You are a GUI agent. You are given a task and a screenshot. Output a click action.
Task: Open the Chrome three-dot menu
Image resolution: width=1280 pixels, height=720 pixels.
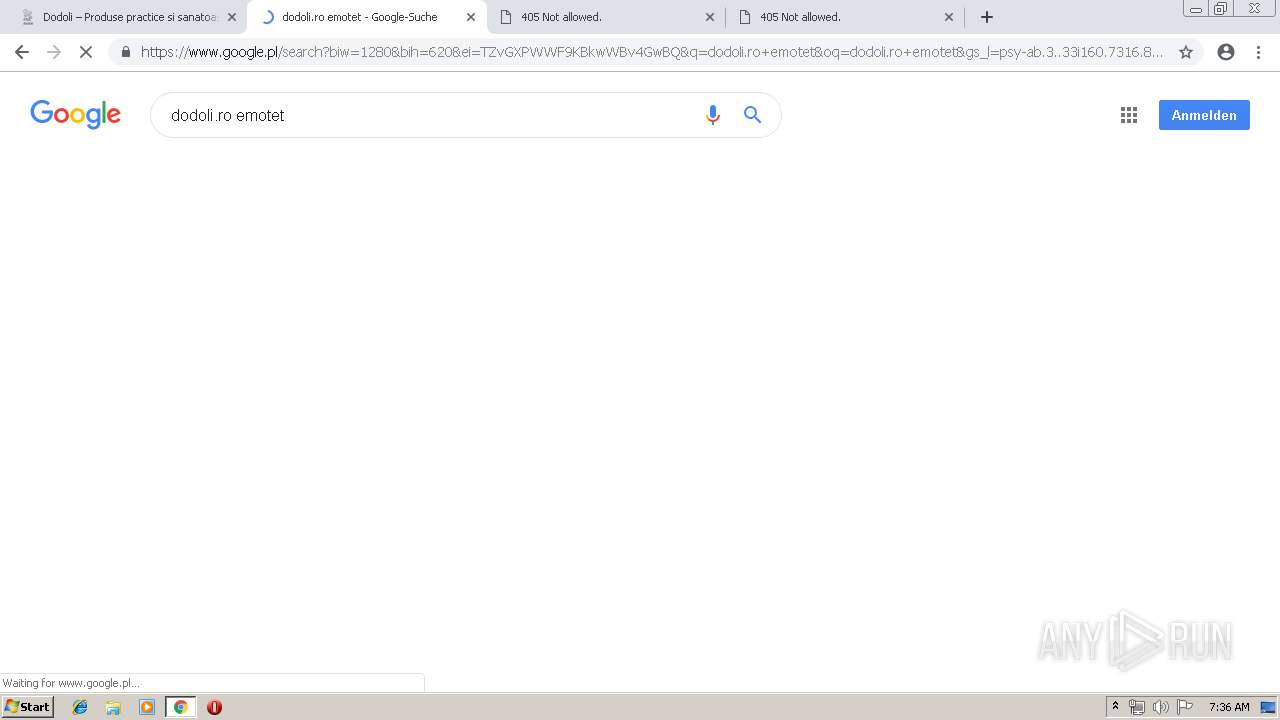pyautogui.click(x=1258, y=52)
